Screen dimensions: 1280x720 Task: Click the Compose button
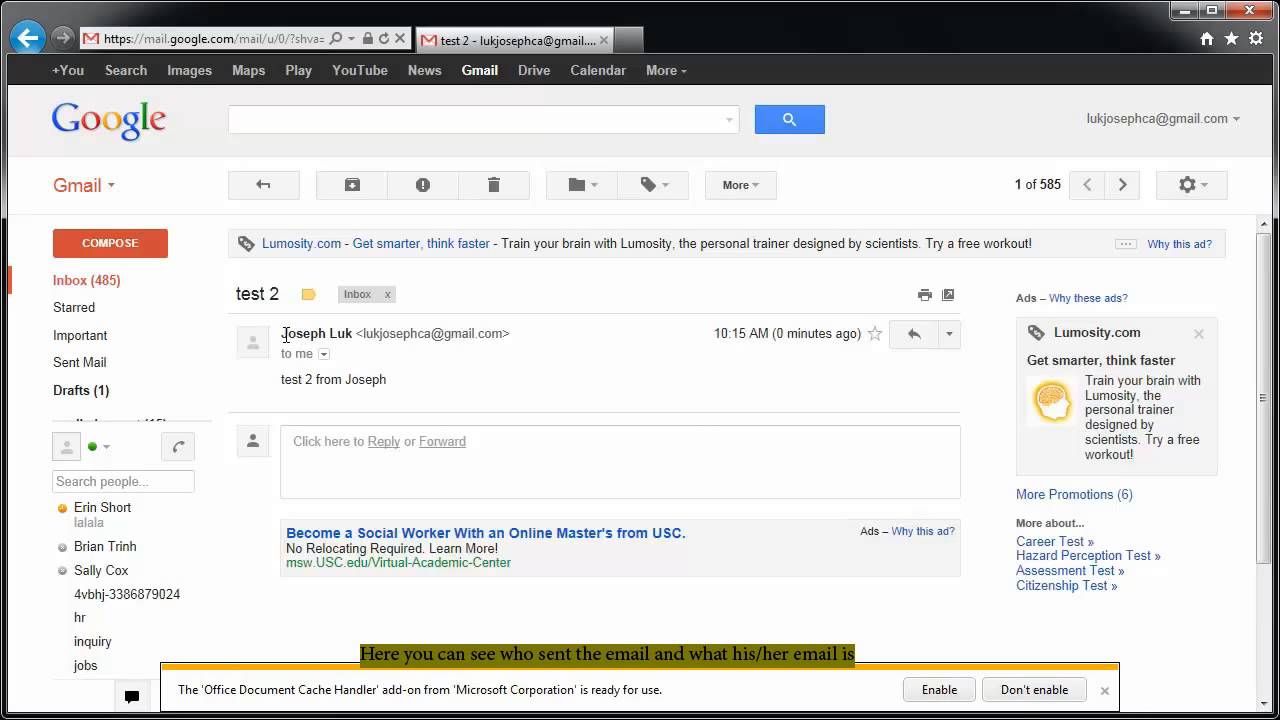click(x=110, y=243)
